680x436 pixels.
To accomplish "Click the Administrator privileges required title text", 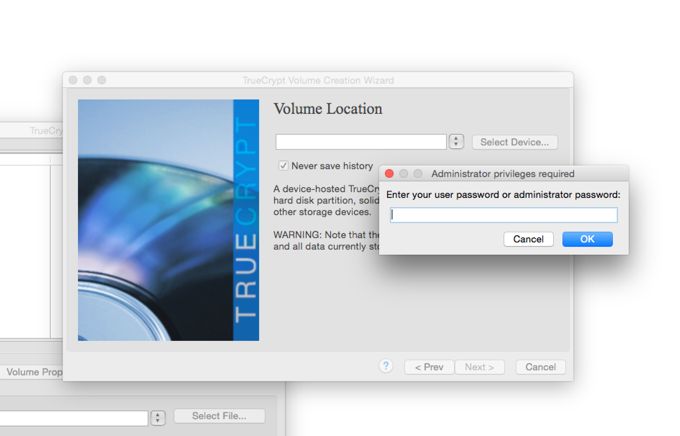I will 503,174.
